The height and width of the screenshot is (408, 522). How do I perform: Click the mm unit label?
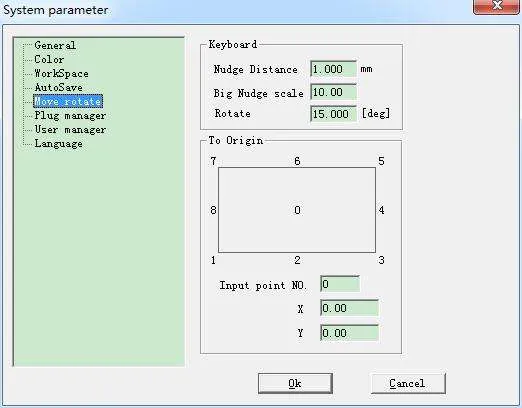click(366, 69)
